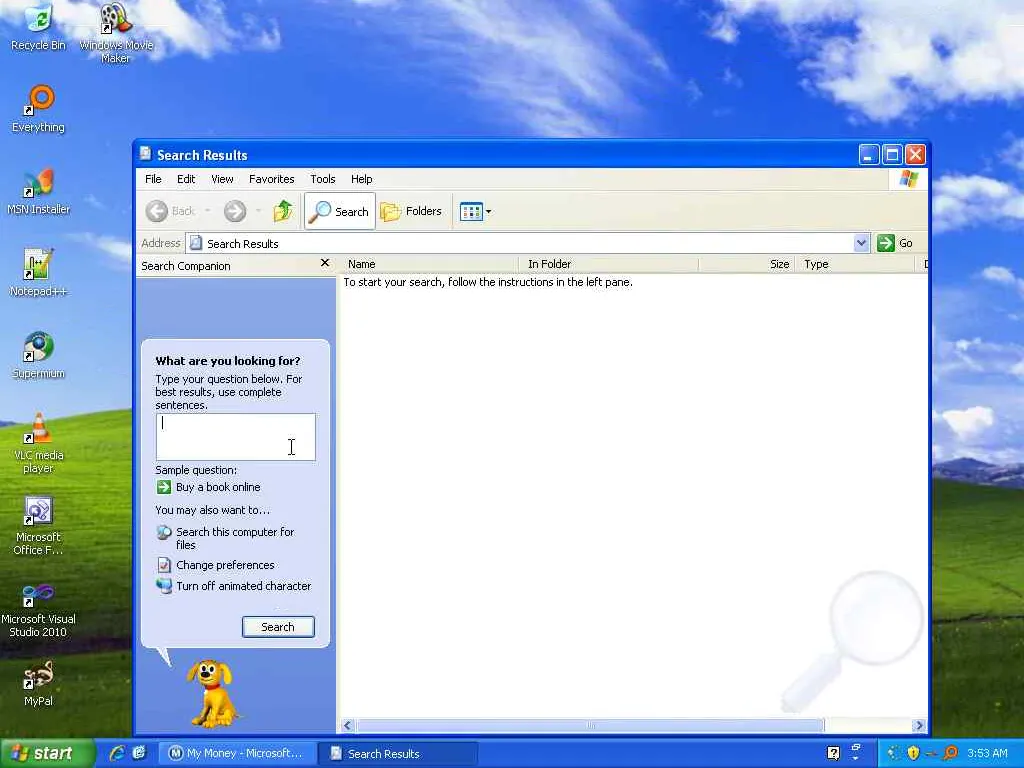Go up one folder level
Image resolution: width=1024 pixels, height=768 pixels.
(283, 211)
